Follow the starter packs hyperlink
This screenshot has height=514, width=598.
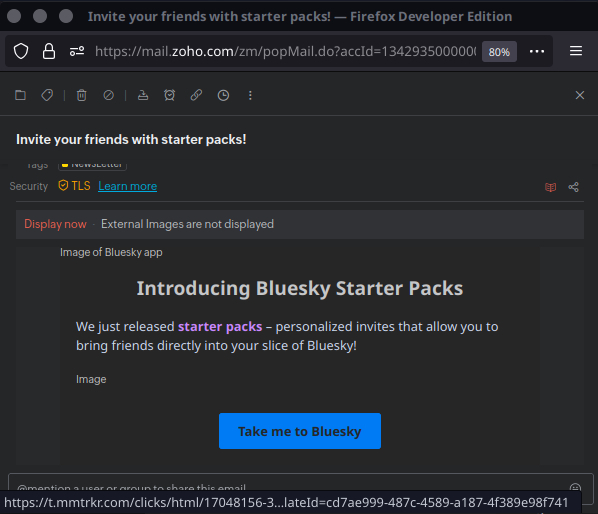click(x=220, y=326)
